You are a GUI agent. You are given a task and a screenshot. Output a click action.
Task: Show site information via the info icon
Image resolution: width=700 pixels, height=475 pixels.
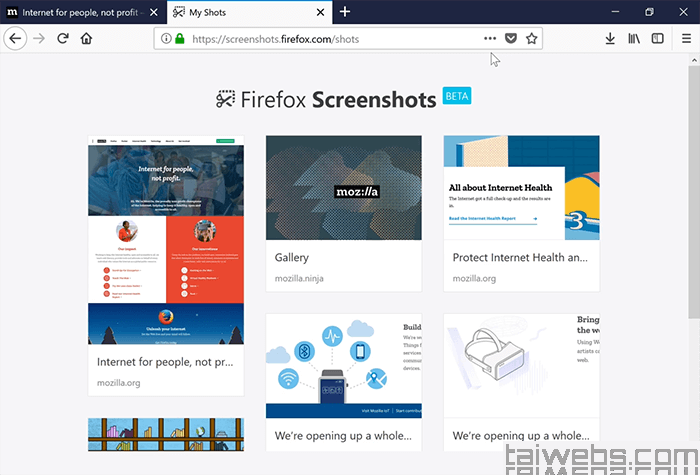point(166,39)
